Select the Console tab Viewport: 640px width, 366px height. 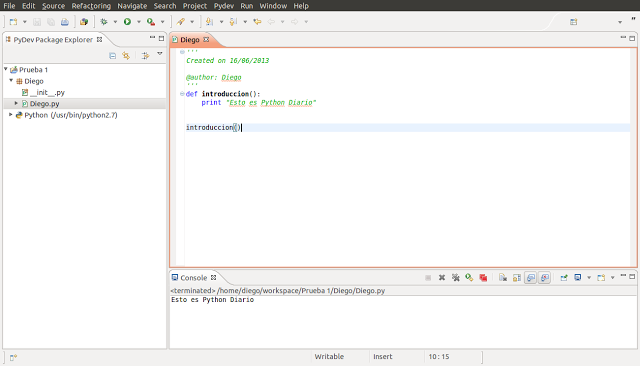tap(193, 277)
